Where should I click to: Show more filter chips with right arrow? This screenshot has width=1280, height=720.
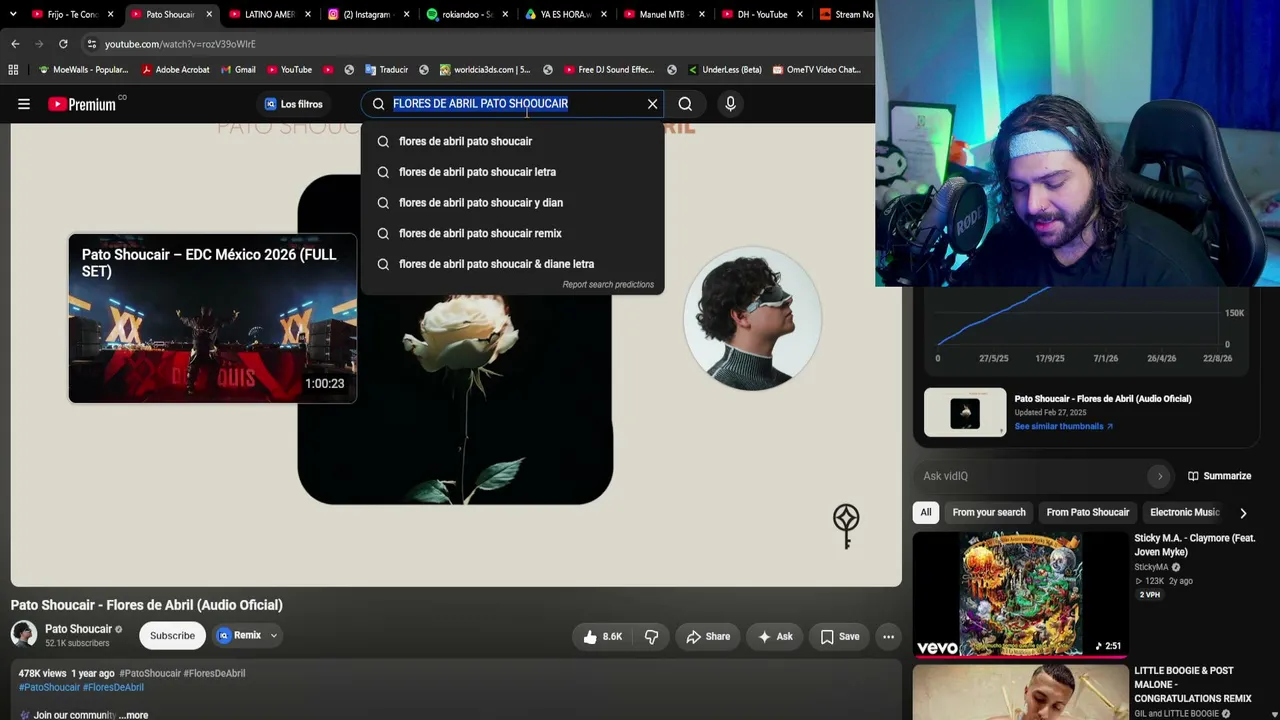click(x=1243, y=513)
